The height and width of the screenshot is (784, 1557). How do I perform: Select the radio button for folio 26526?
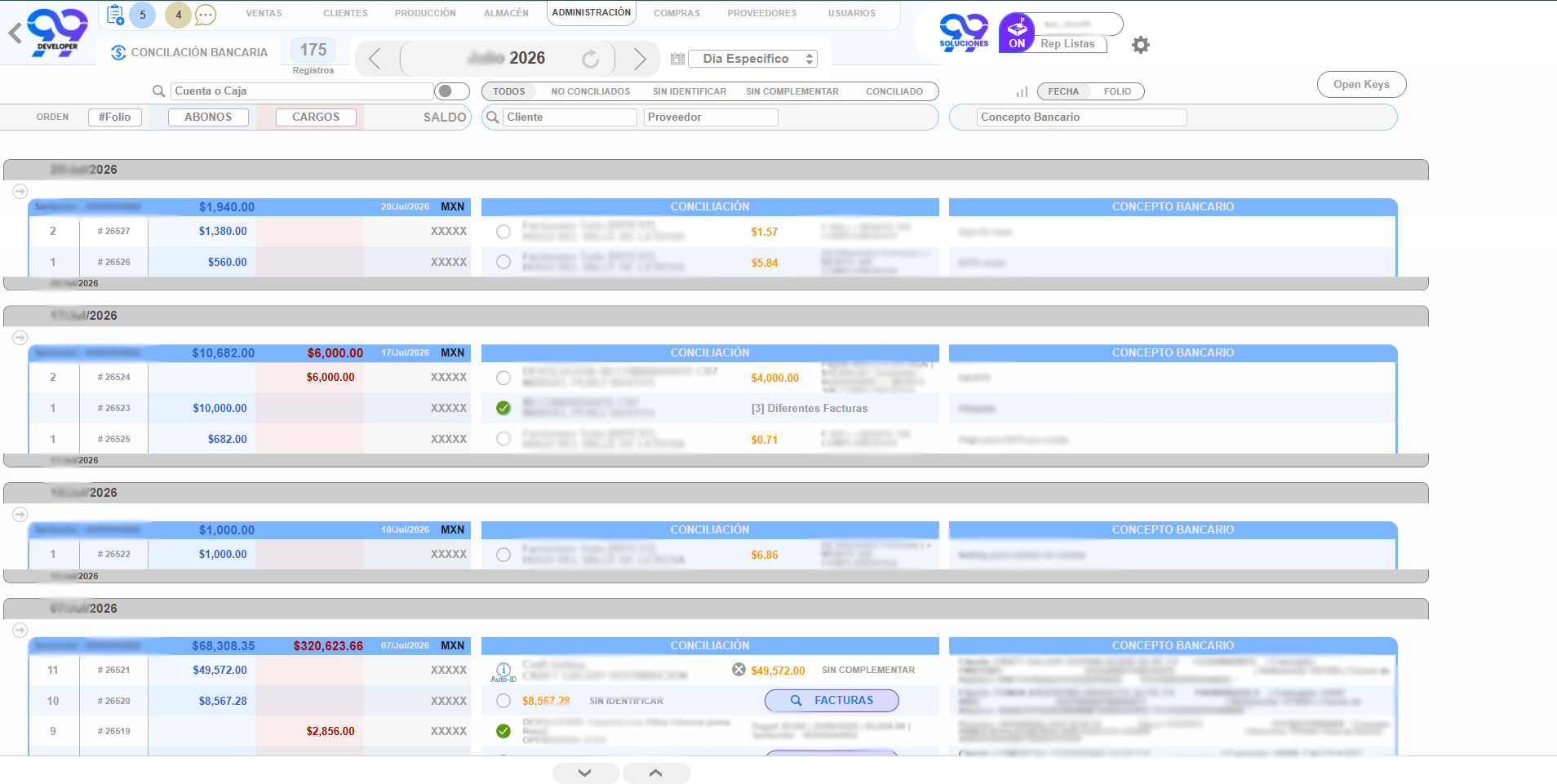coord(503,262)
